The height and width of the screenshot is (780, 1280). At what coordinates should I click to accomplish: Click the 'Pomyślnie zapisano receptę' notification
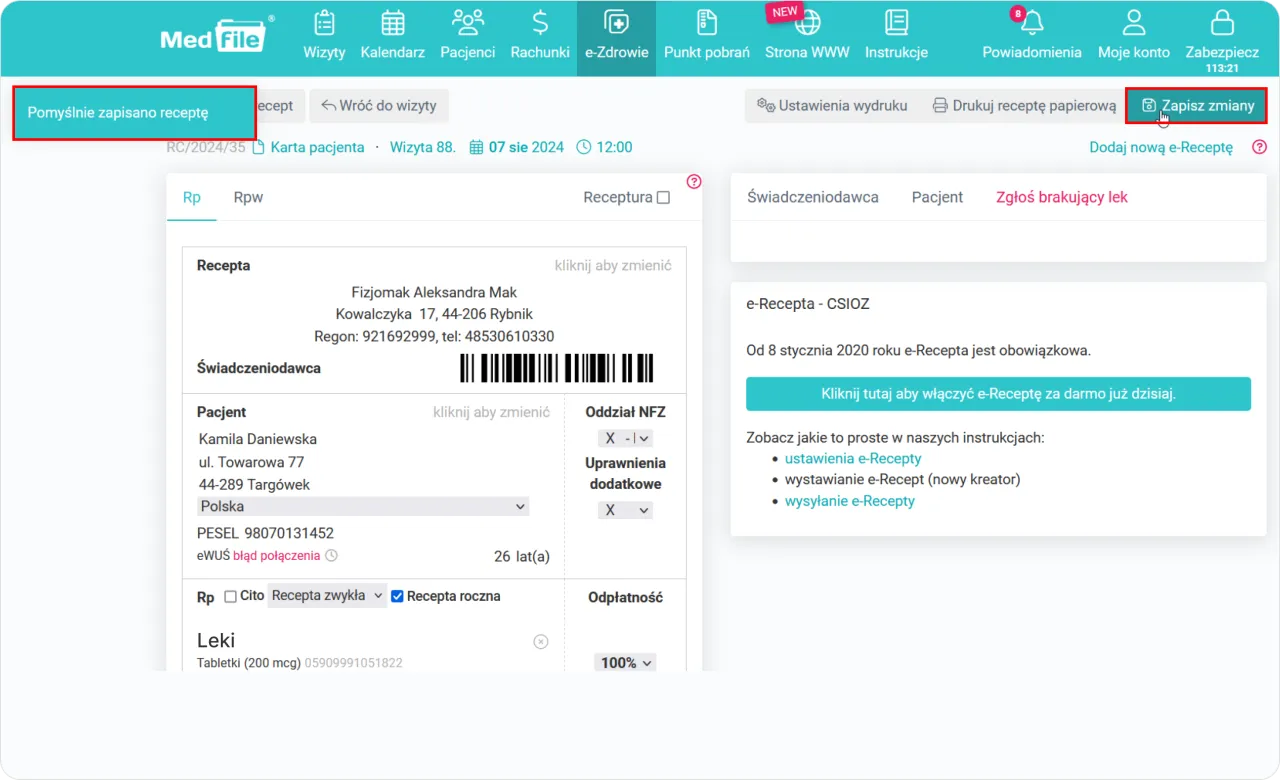coord(134,113)
